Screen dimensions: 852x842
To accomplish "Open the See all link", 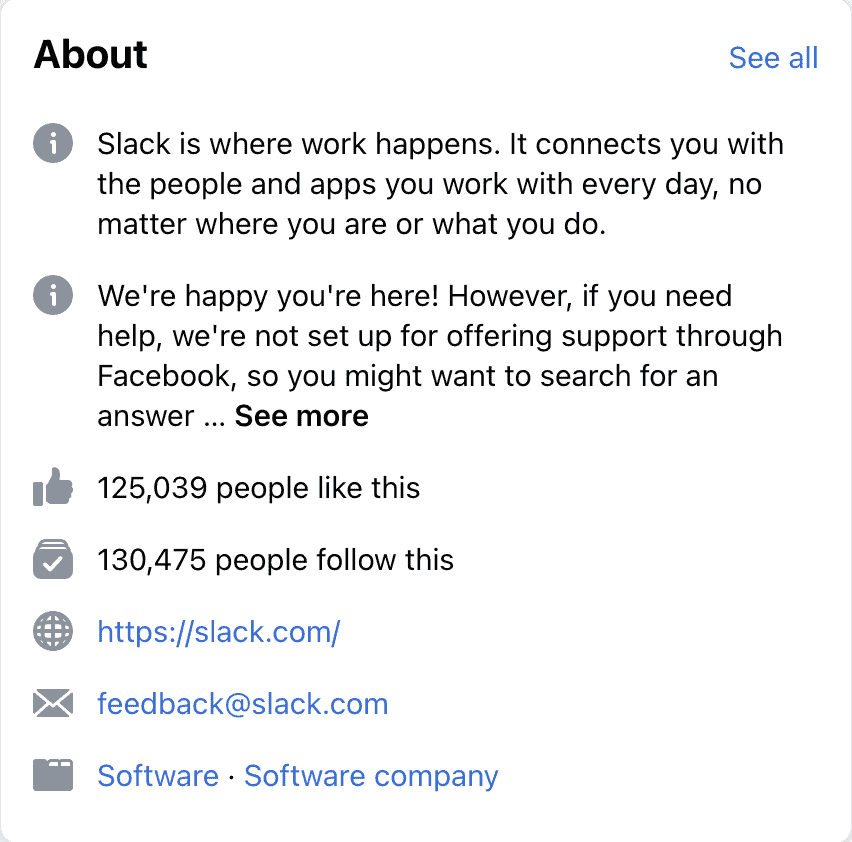I will click(x=773, y=58).
